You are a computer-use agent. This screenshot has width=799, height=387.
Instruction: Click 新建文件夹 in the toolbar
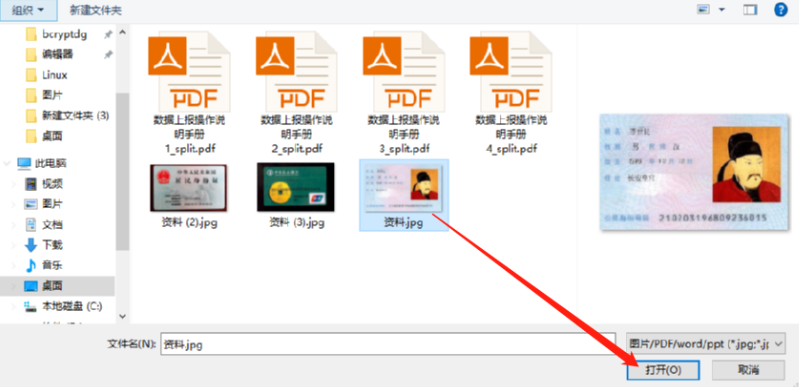[x=96, y=10]
